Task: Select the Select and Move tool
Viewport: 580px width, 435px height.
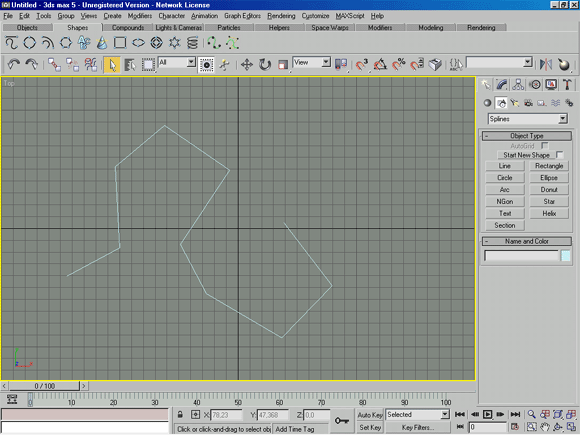Action: point(247,64)
